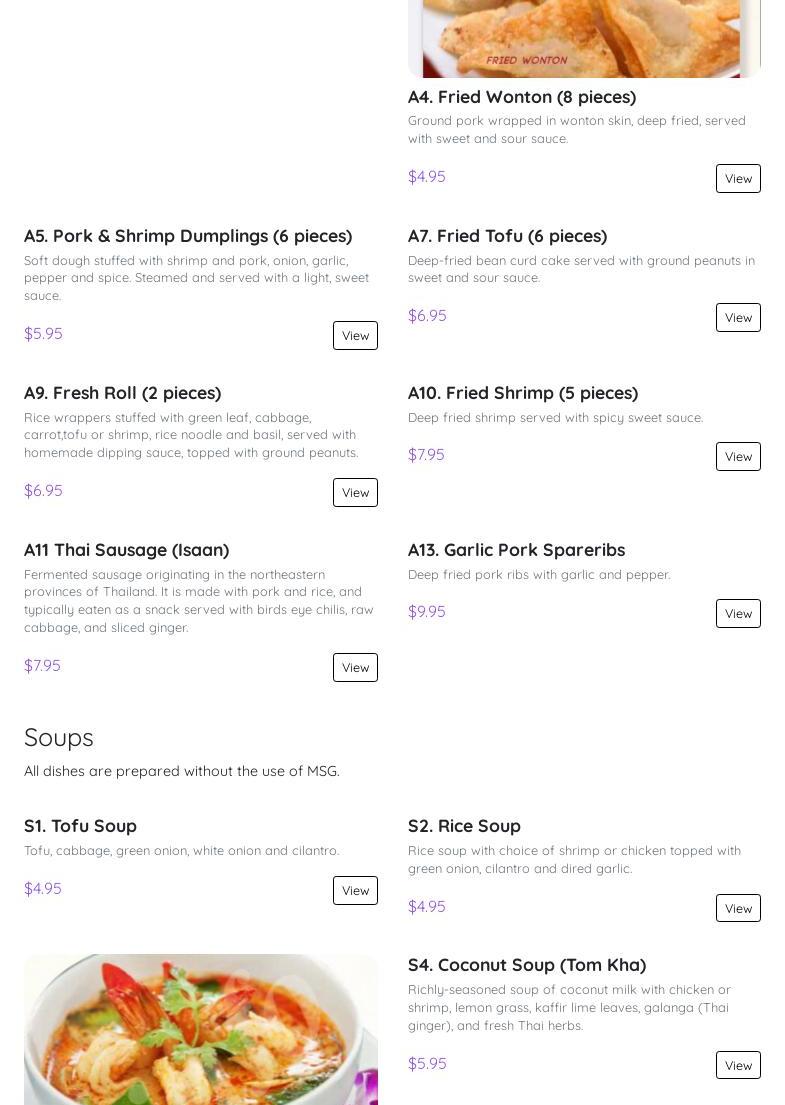Click the $9.95 spareribs price
Image resolution: width=785 pixels, height=1105 pixels.
tap(427, 611)
